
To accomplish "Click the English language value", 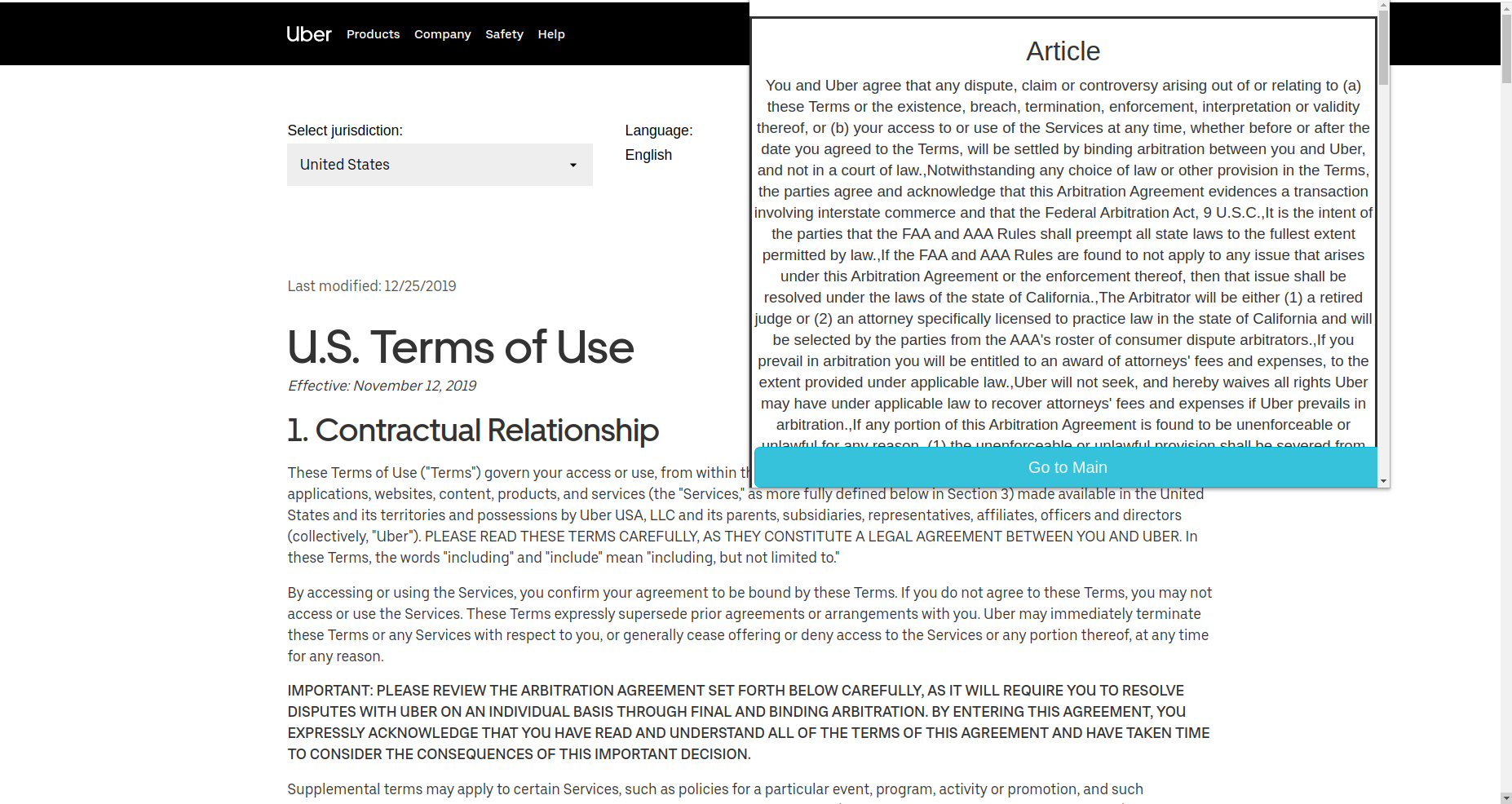I will [x=648, y=155].
